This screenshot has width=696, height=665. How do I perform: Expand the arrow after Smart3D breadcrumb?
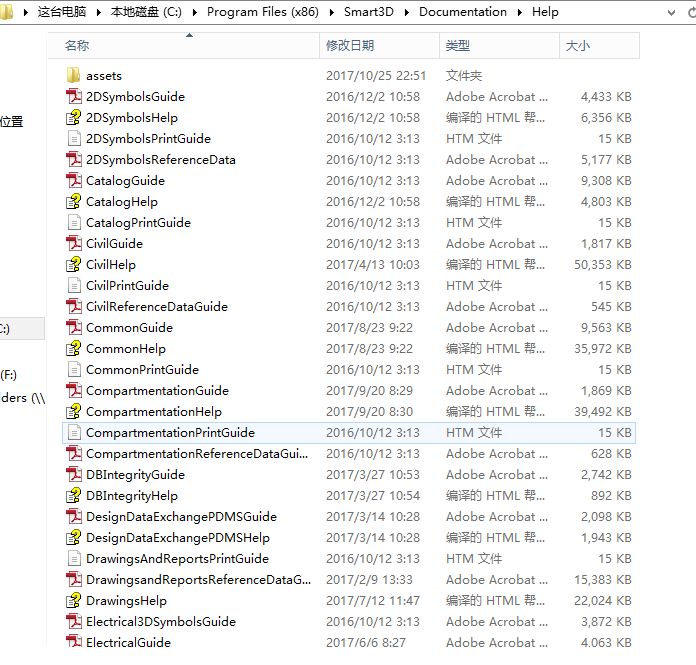(407, 12)
